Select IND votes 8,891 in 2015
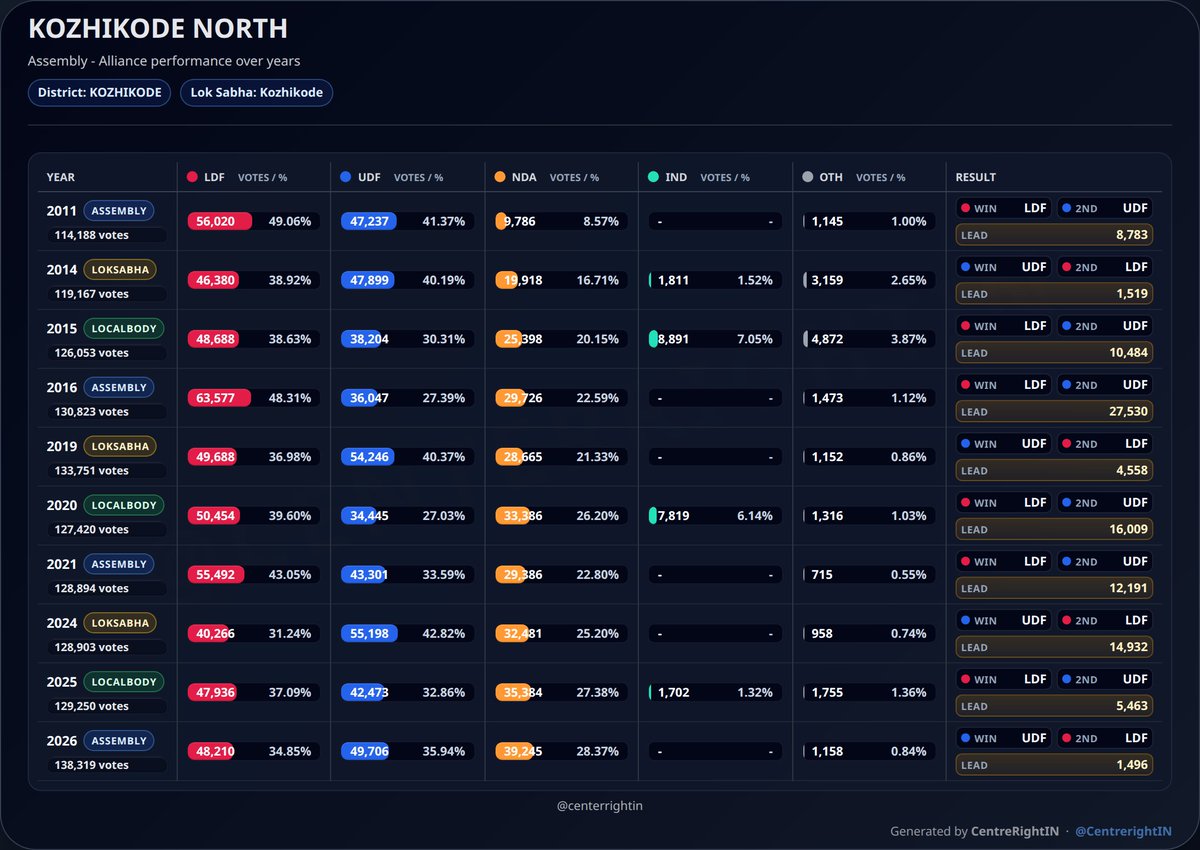This screenshot has height=850, width=1200. (673, 339)
